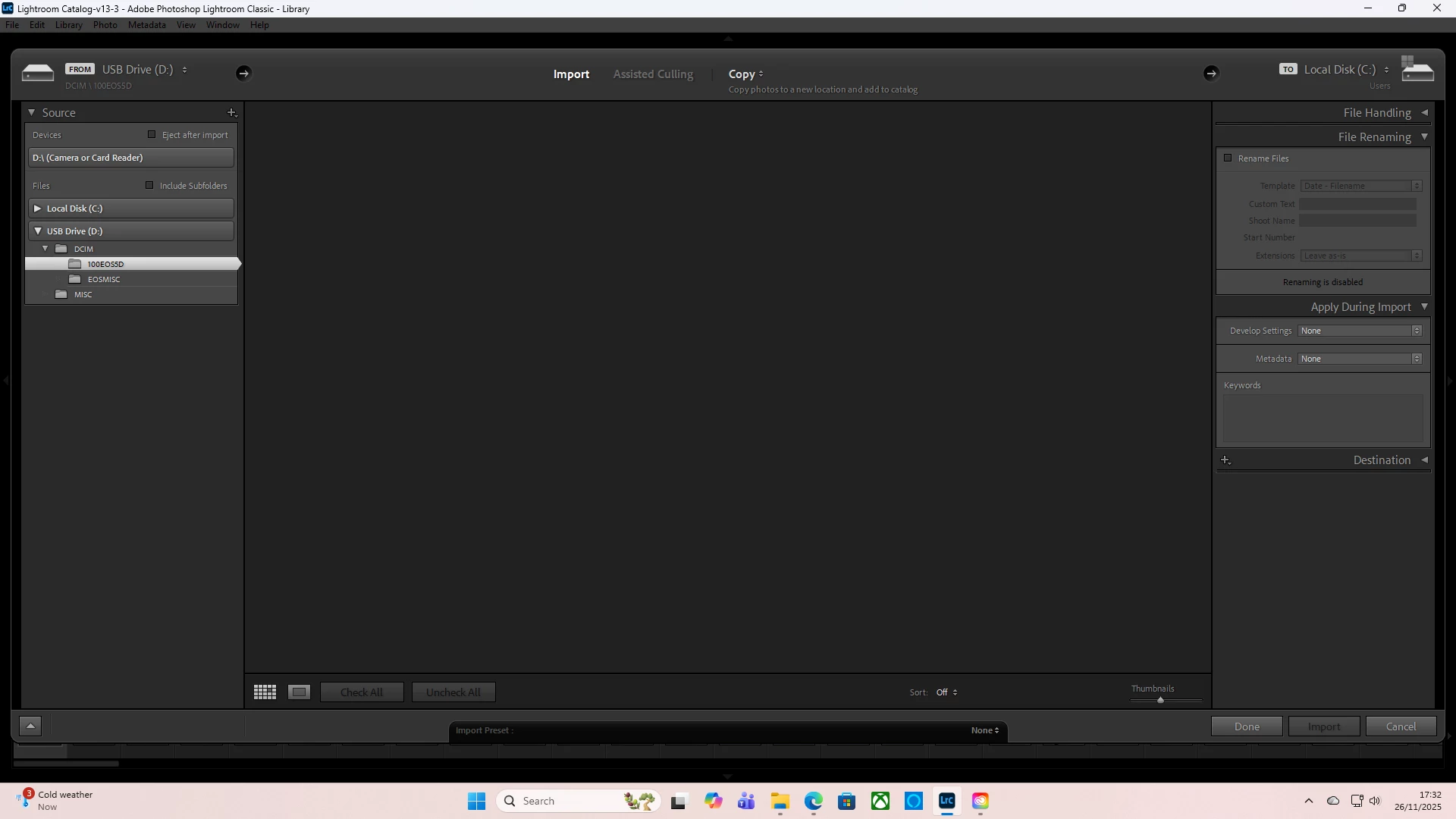Open Lightroom Classic from the taskbar
Screen dimensions: 1456x819
tap(946, 801)
